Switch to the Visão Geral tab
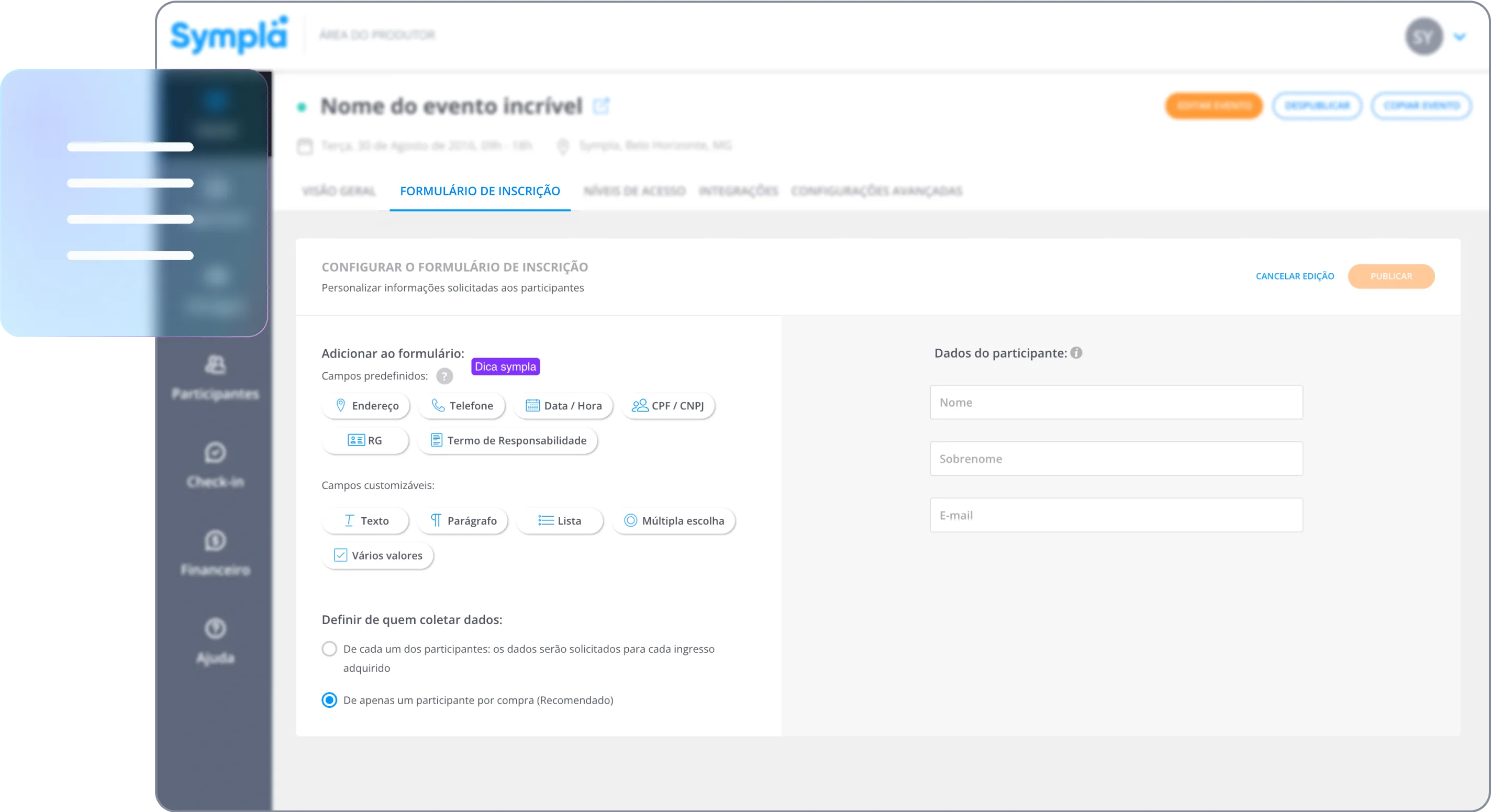 [339, 191]
